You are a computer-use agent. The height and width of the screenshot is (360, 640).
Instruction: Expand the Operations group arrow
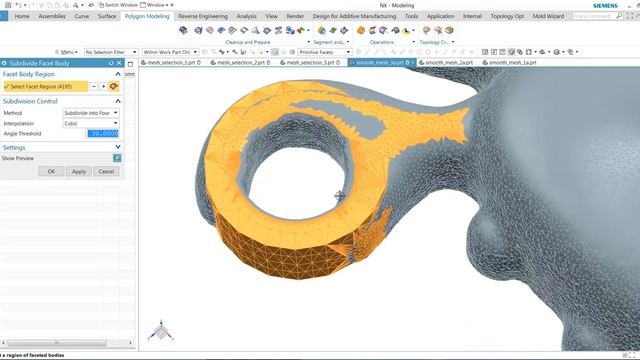click(x=413, y=42)
